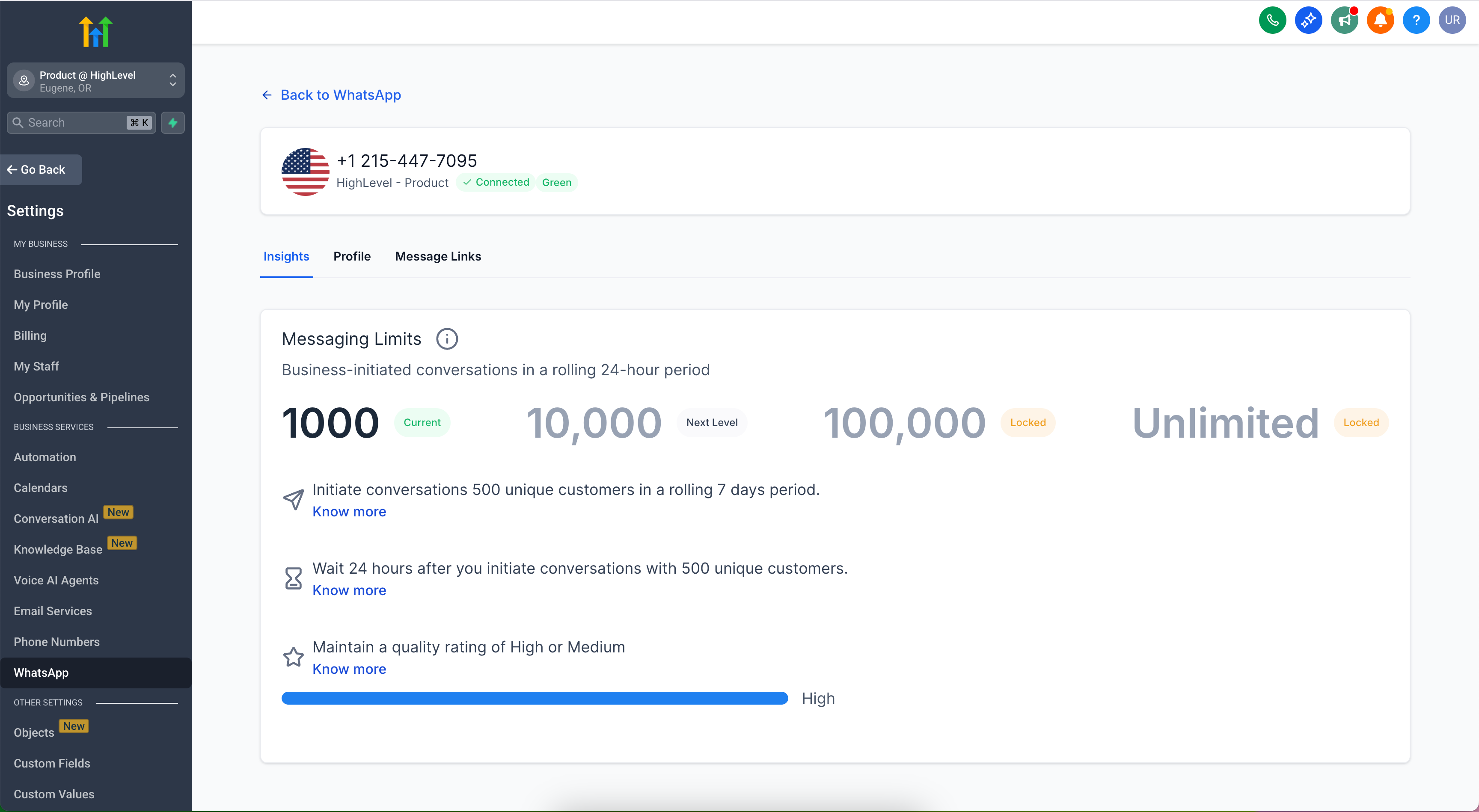This screenshot has width=1479, height=812.
Task: Click the Next Level badge
Action: 712,422
